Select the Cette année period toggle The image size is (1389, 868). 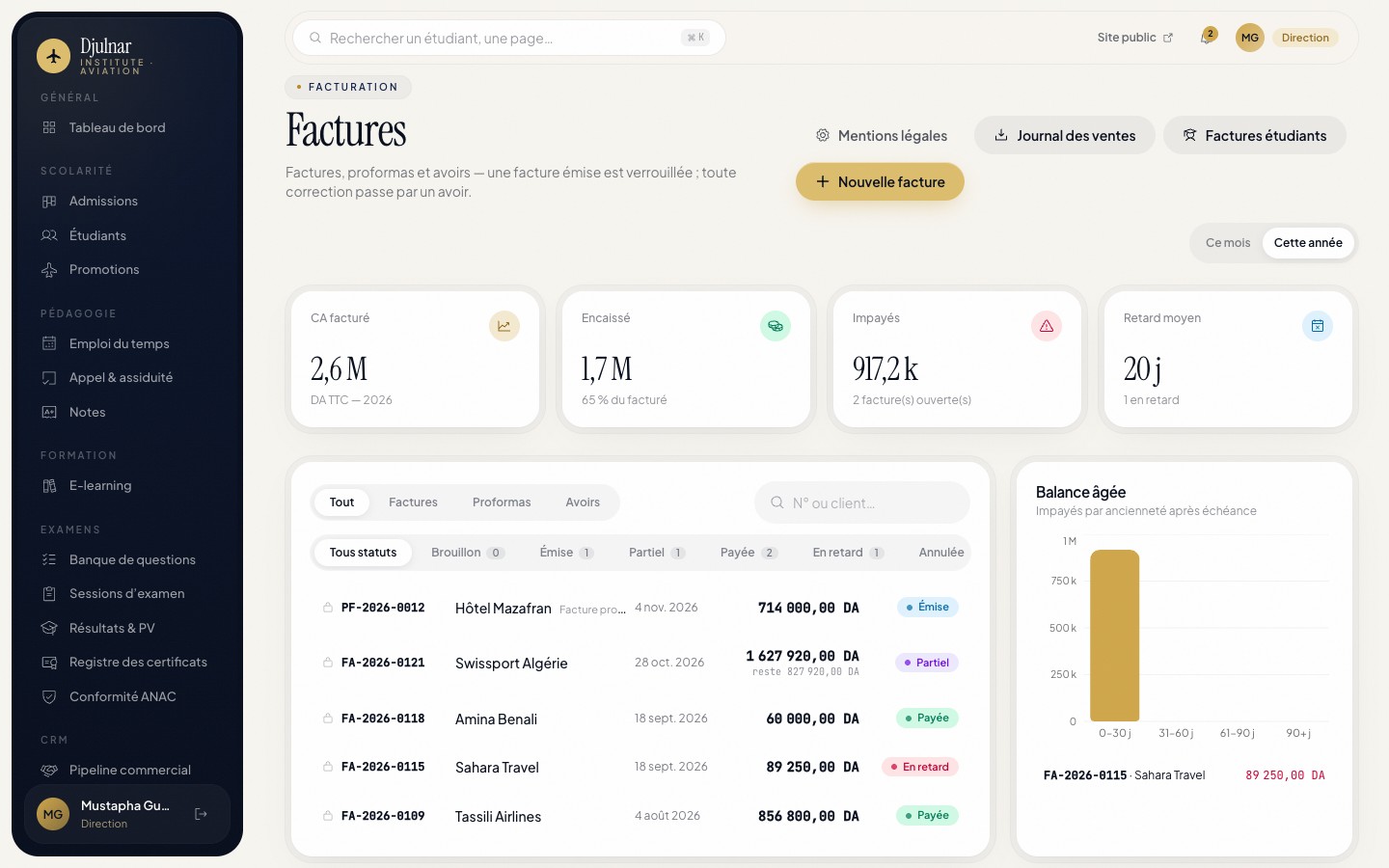[x=1308, y=243]
